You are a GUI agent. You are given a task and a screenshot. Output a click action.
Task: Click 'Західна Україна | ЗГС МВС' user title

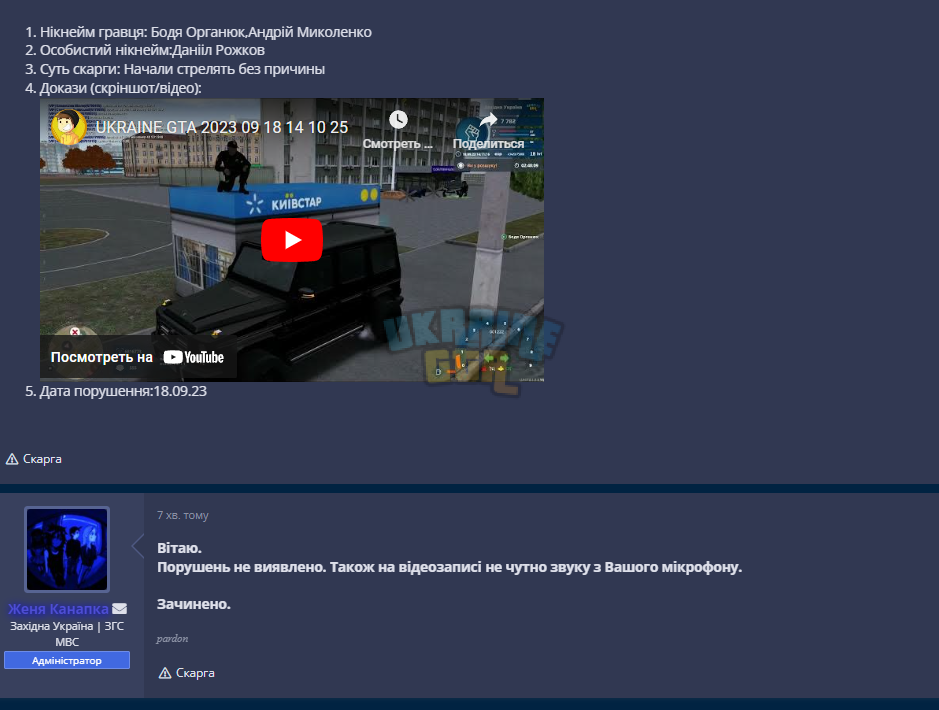coord(67,634)
